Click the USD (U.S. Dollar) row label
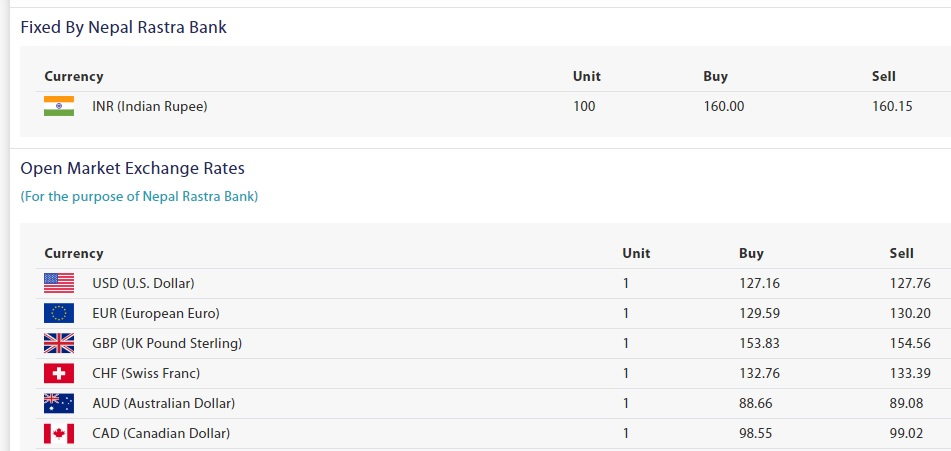Screen dimensions: 951x451 pyautogui.click(x=143, y=283)
